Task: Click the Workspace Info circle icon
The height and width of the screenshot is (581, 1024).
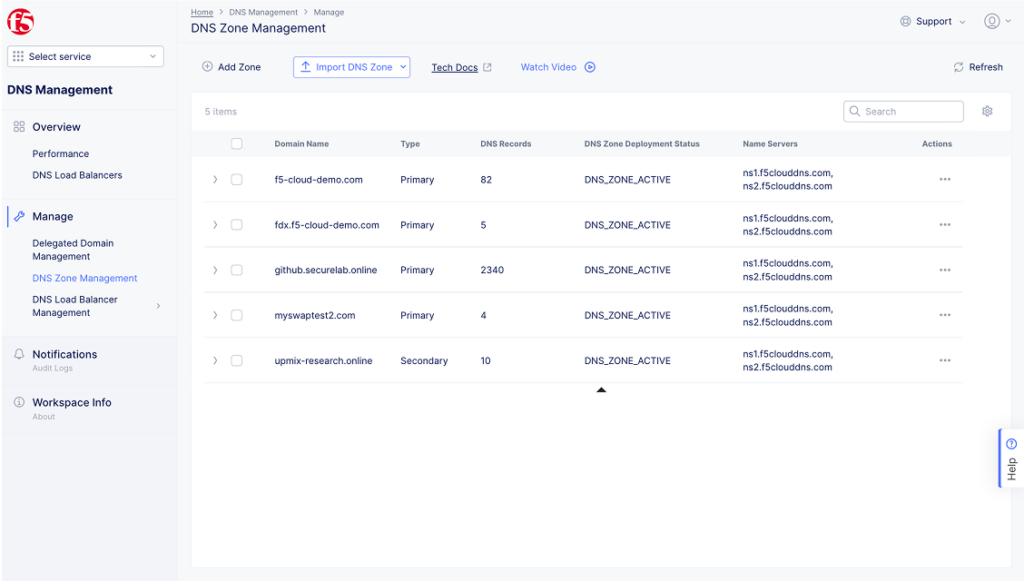Action: tap(19, 402)
